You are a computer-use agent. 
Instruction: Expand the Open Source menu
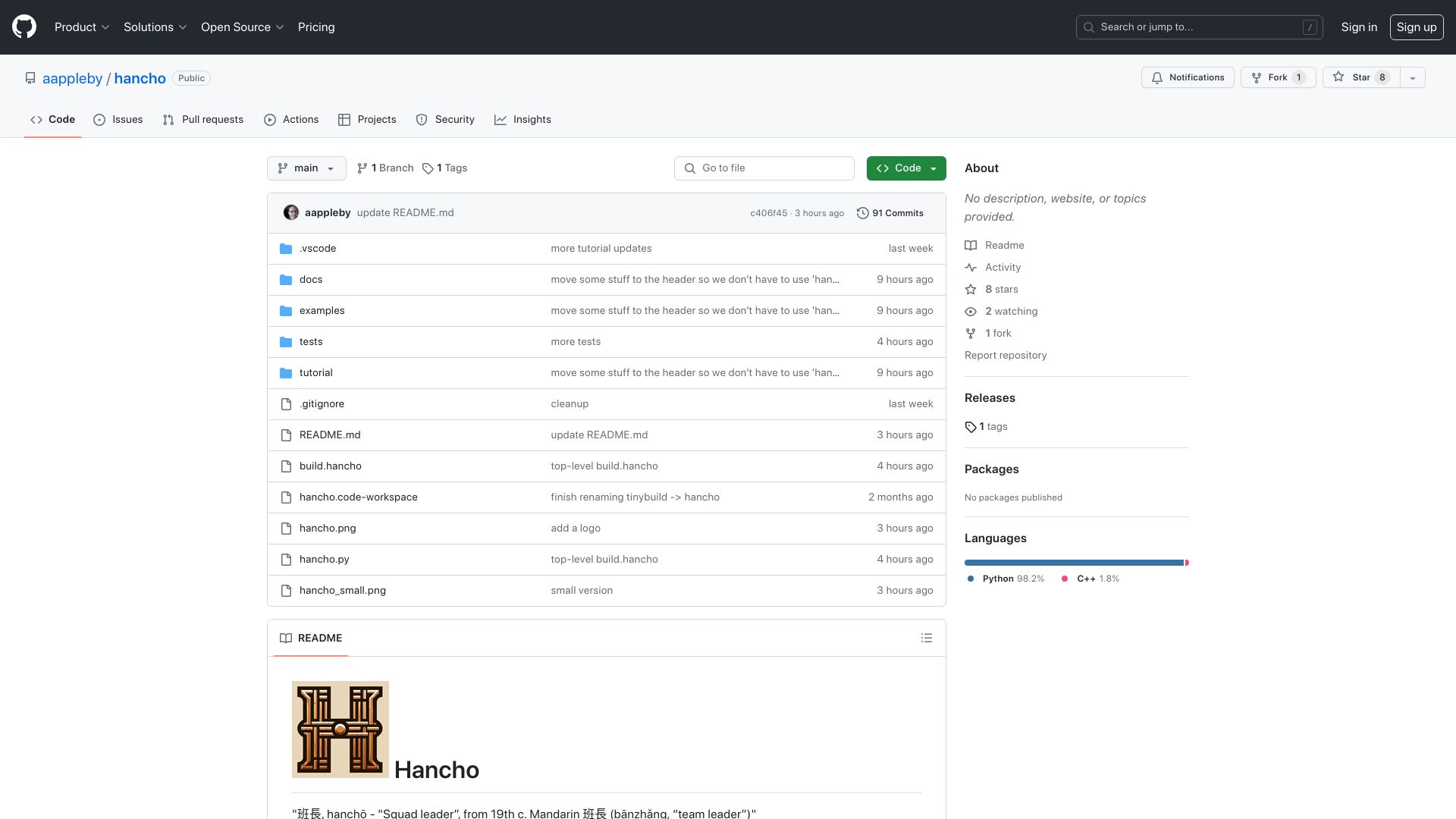[242, 27]
